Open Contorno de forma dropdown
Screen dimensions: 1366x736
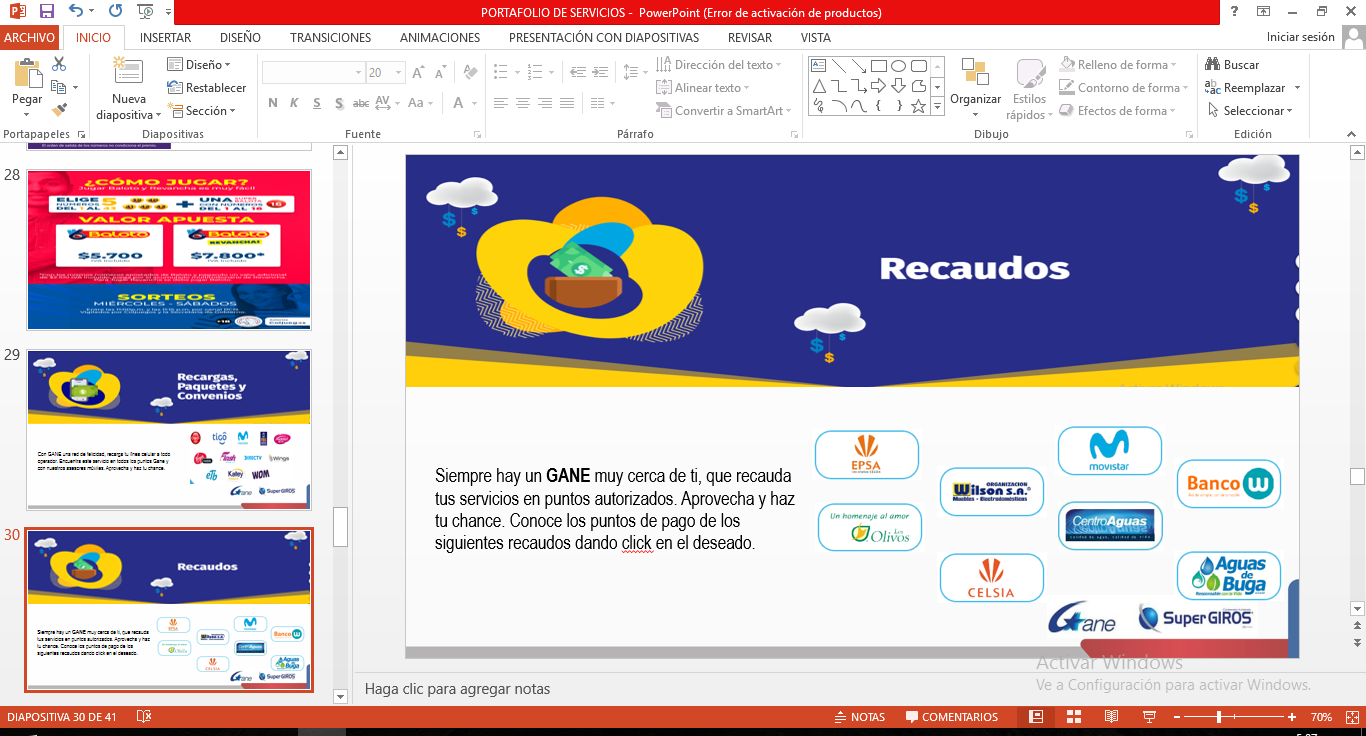(x=1126, y=88)
